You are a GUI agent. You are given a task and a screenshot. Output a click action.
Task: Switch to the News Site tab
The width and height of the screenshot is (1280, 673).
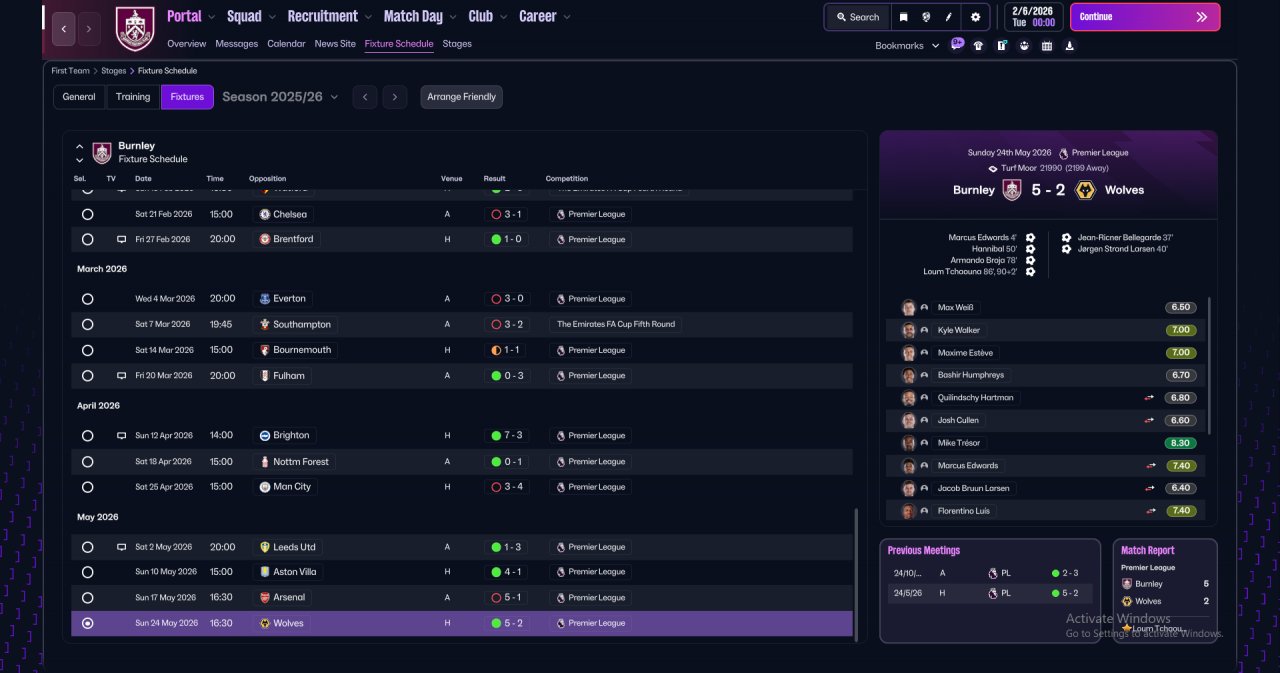(x=335, y=44)
